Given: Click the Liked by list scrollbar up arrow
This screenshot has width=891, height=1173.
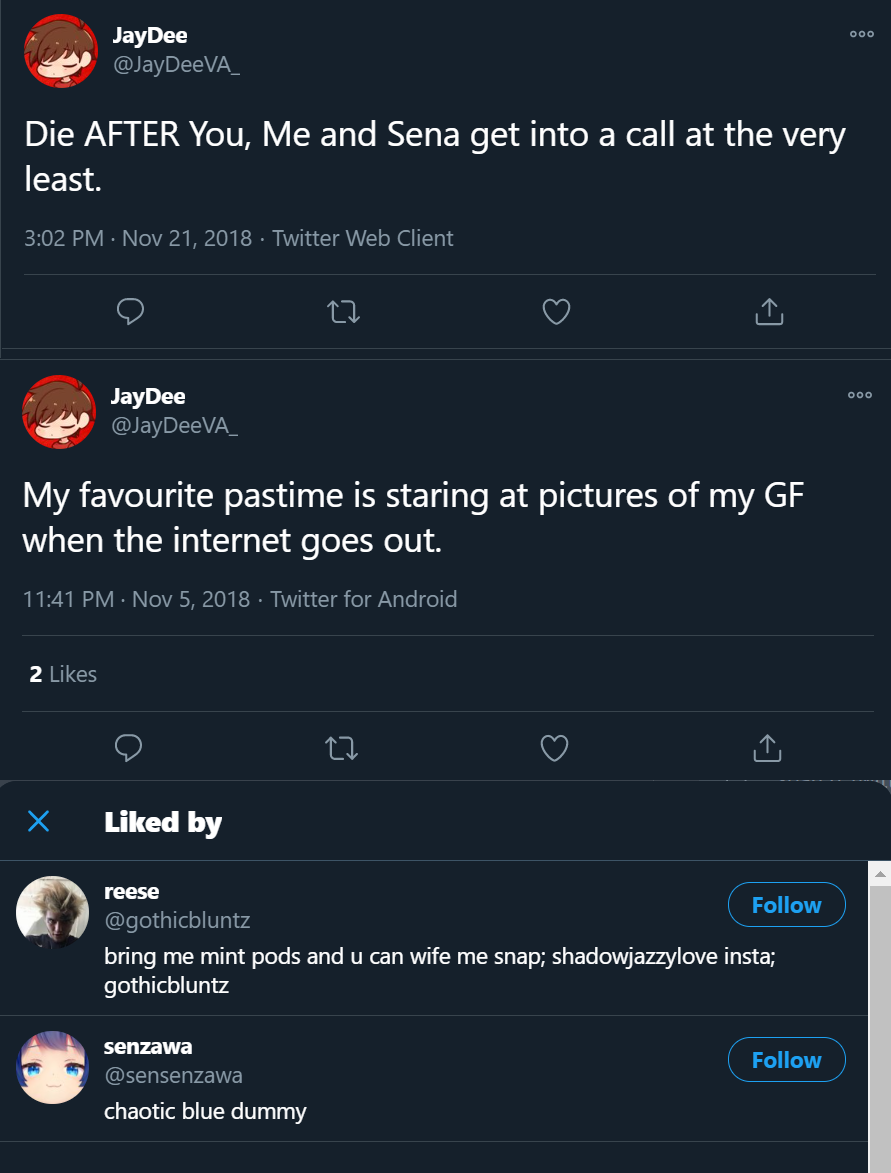Looking at the screenshot, I should [x=881, y=875].
